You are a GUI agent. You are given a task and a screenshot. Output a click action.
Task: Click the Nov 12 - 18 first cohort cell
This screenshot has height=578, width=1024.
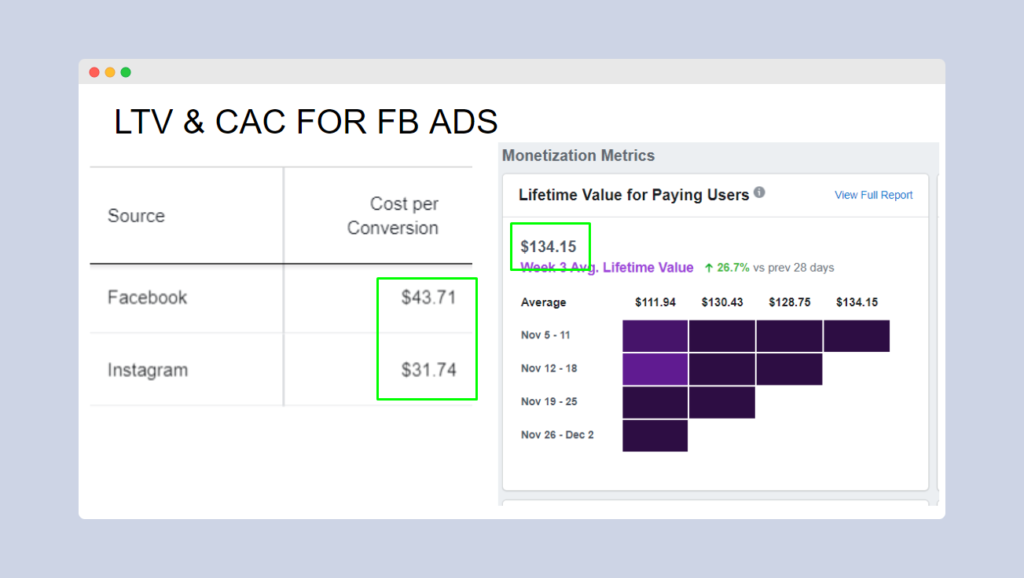click(655, 369)
